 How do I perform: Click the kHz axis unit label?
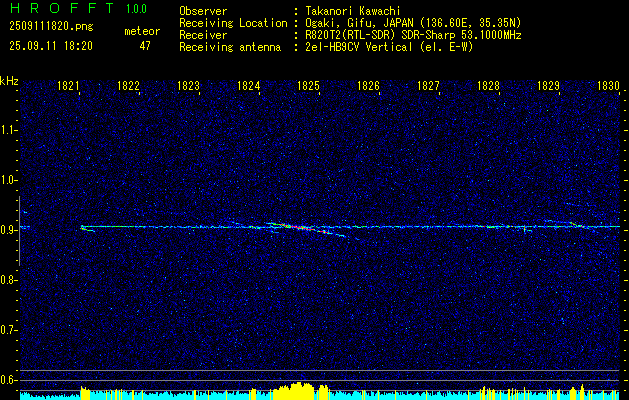pyautogui.click(x=9, y=81)
